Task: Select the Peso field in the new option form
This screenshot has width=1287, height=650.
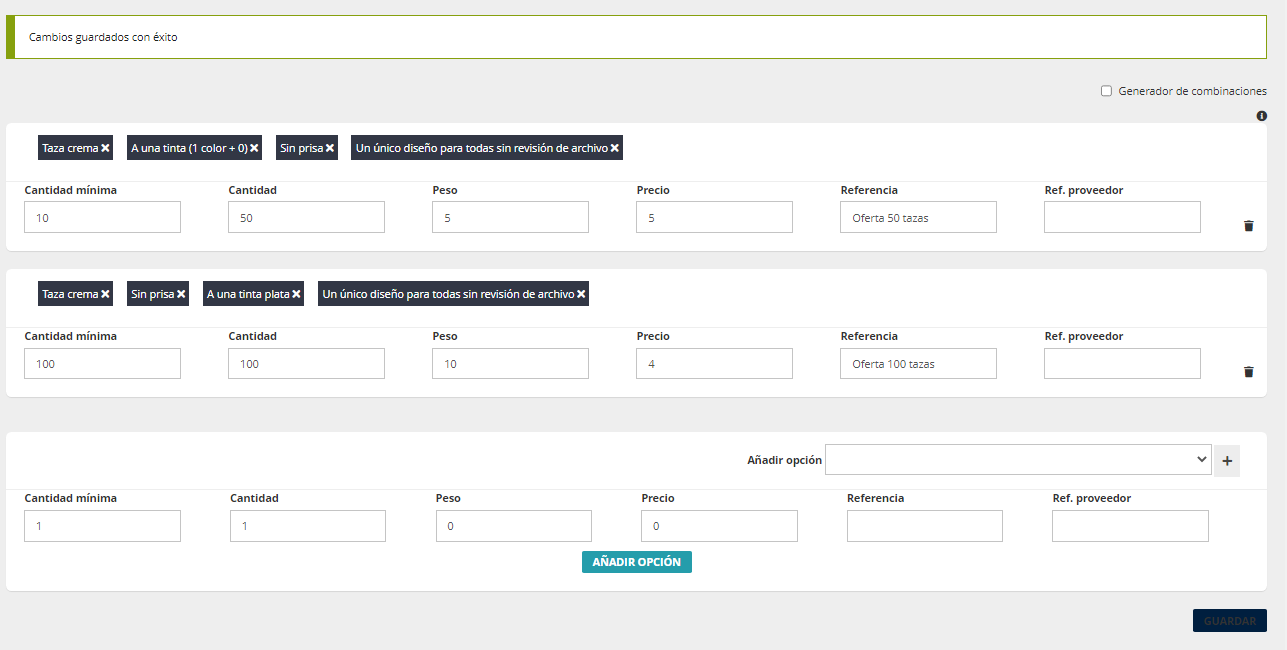Action: (513, 526)
